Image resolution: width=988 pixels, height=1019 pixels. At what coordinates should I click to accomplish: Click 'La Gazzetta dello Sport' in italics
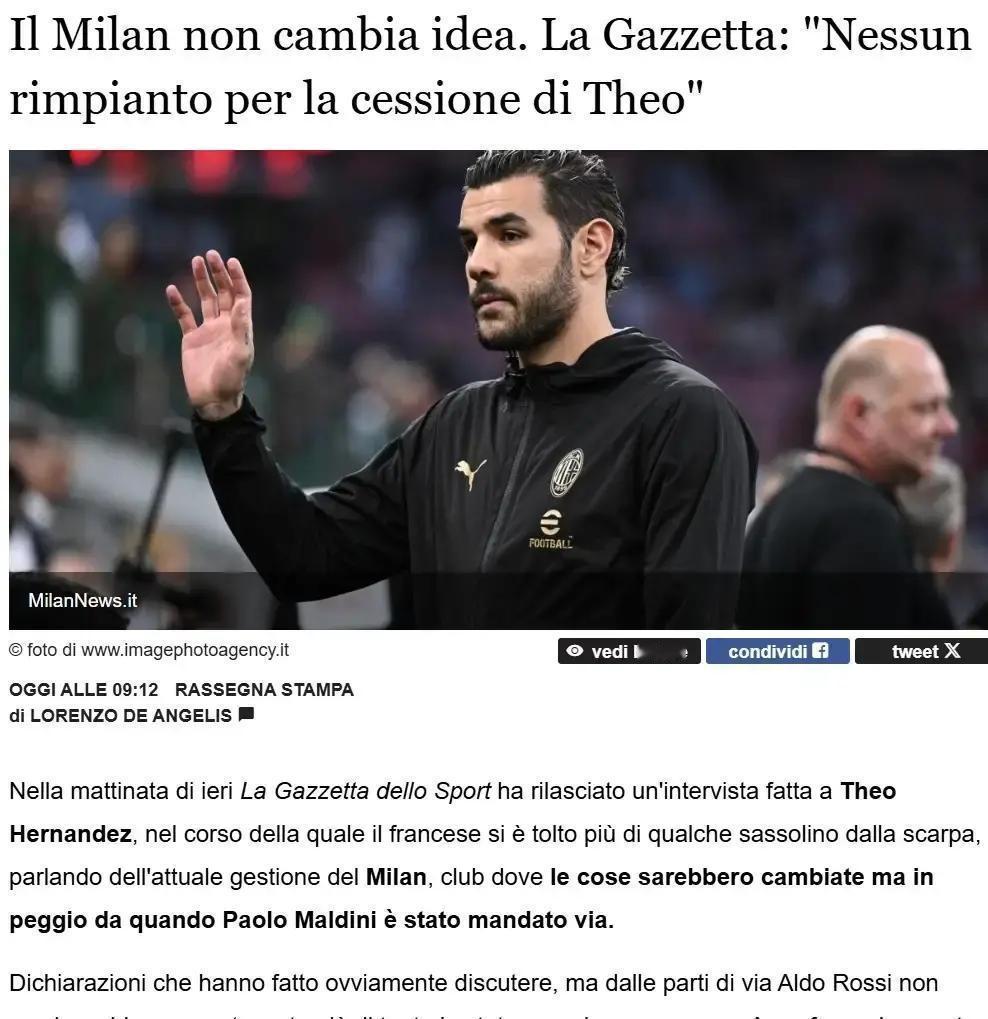point(366,791)
